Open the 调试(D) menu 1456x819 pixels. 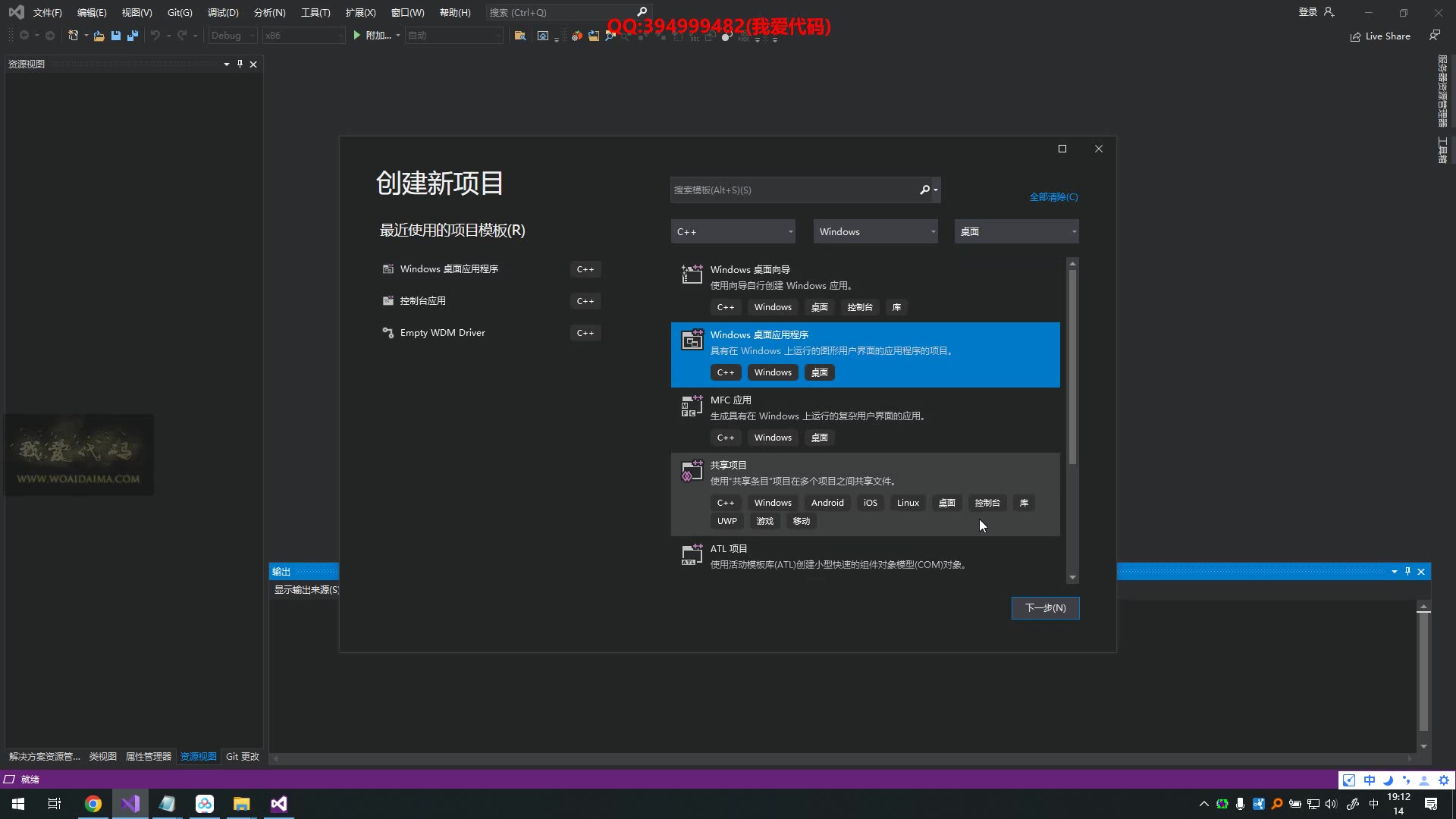point(222,13)
